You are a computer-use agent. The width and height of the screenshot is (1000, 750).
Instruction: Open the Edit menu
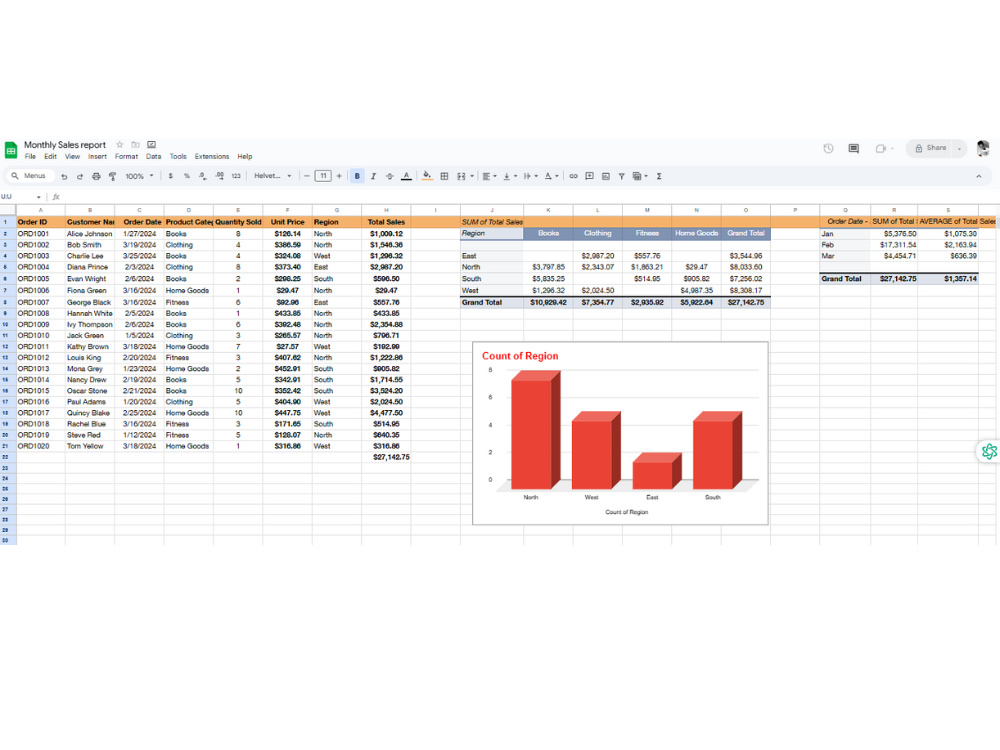pyautogui.click(x=50, y=156)
